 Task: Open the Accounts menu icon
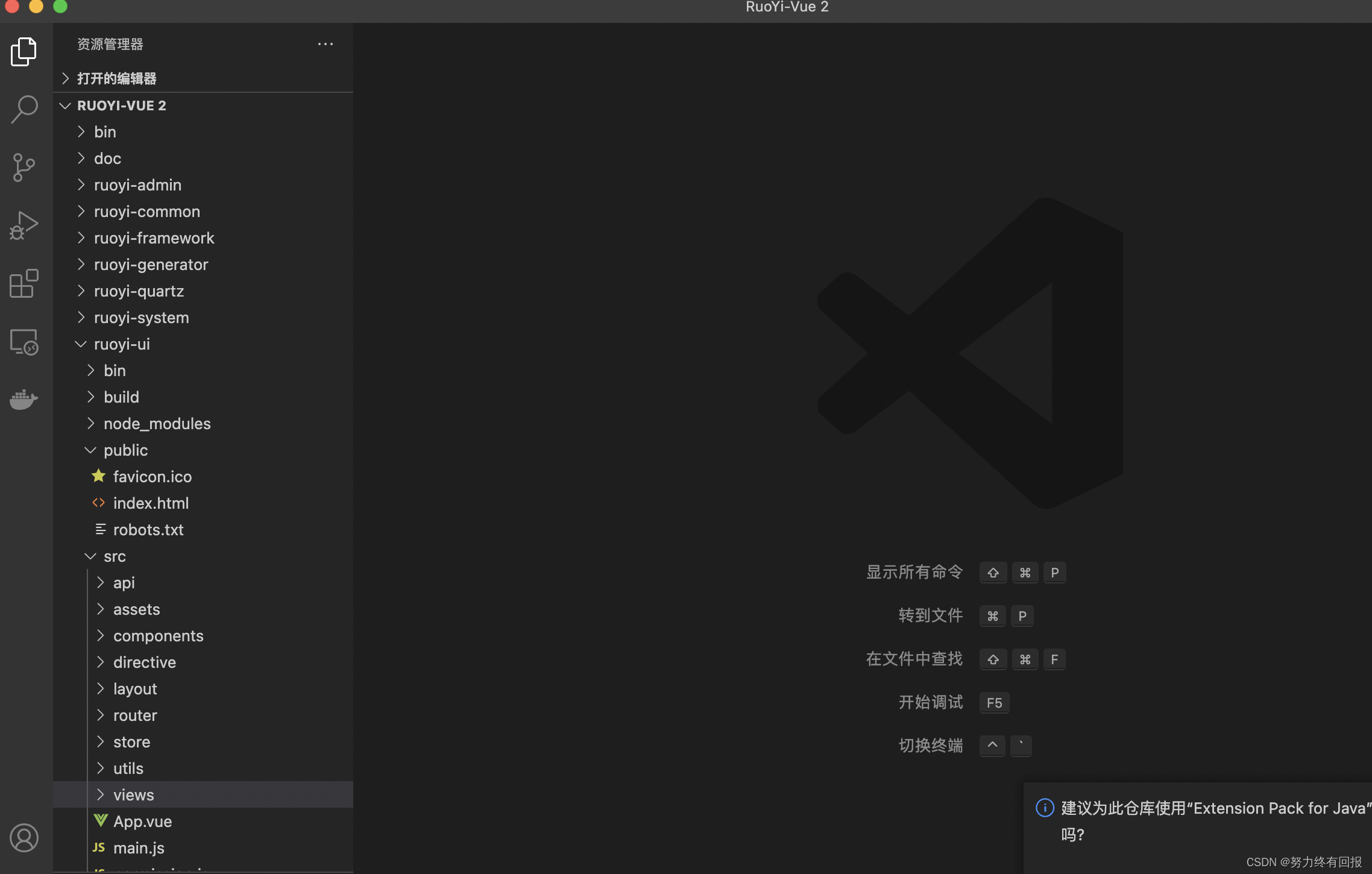pos(24,838)
